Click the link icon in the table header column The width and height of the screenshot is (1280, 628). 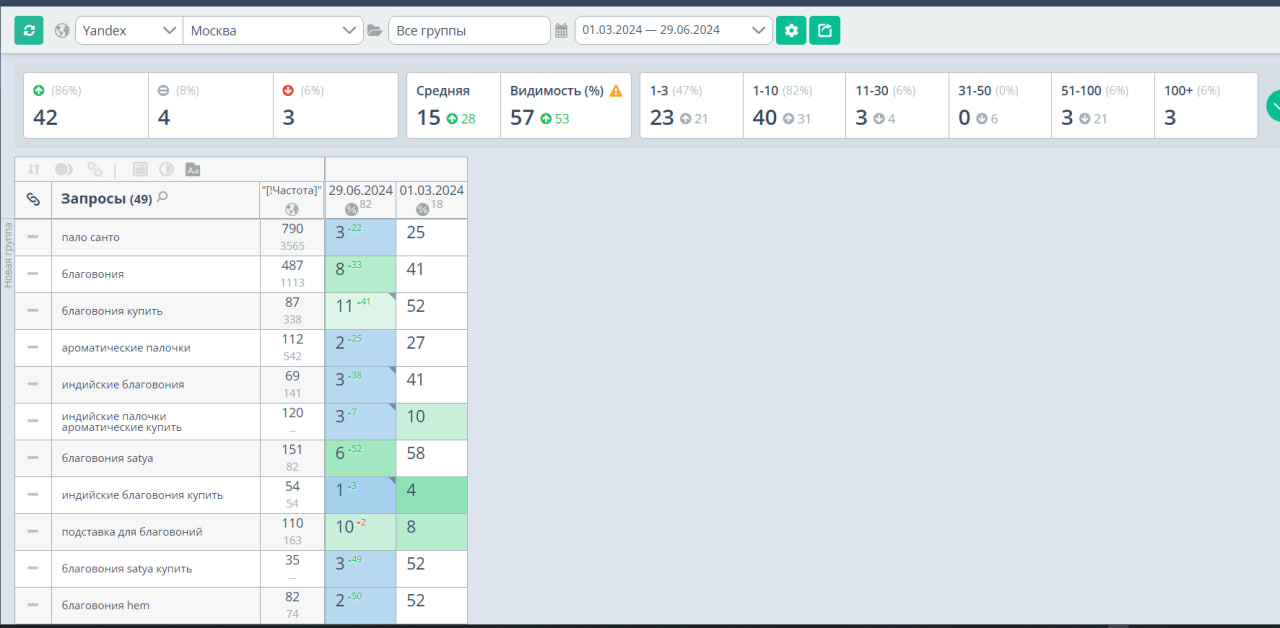click(x=33, y=200)
